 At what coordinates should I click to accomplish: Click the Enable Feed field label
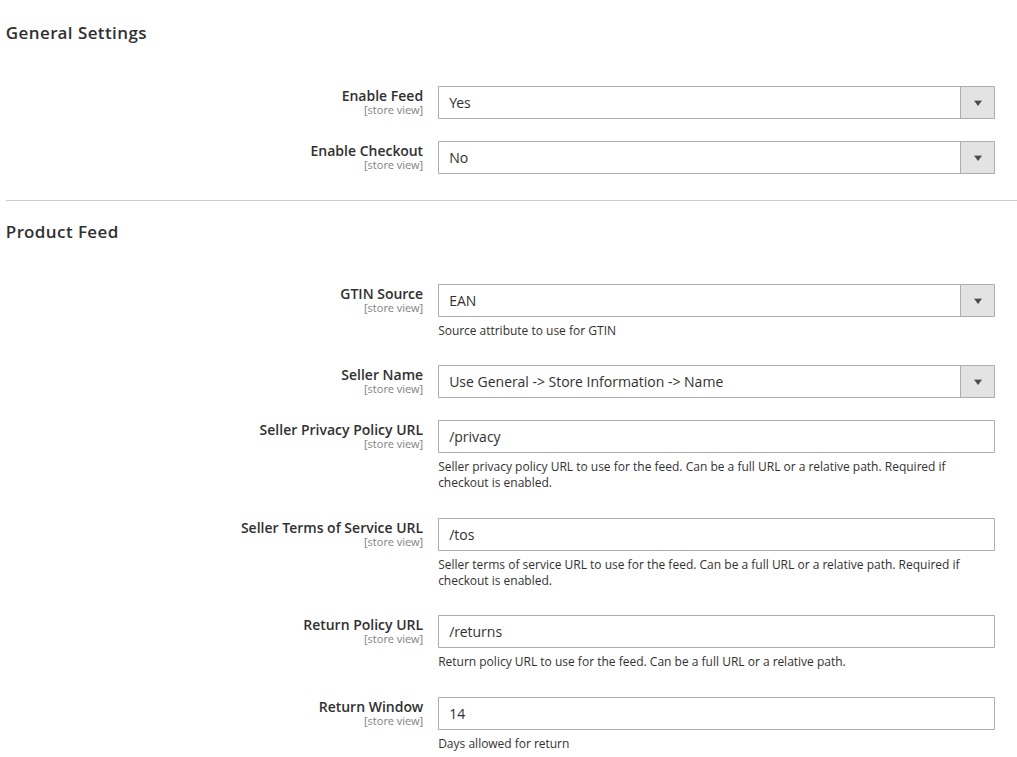coord(382,96)
